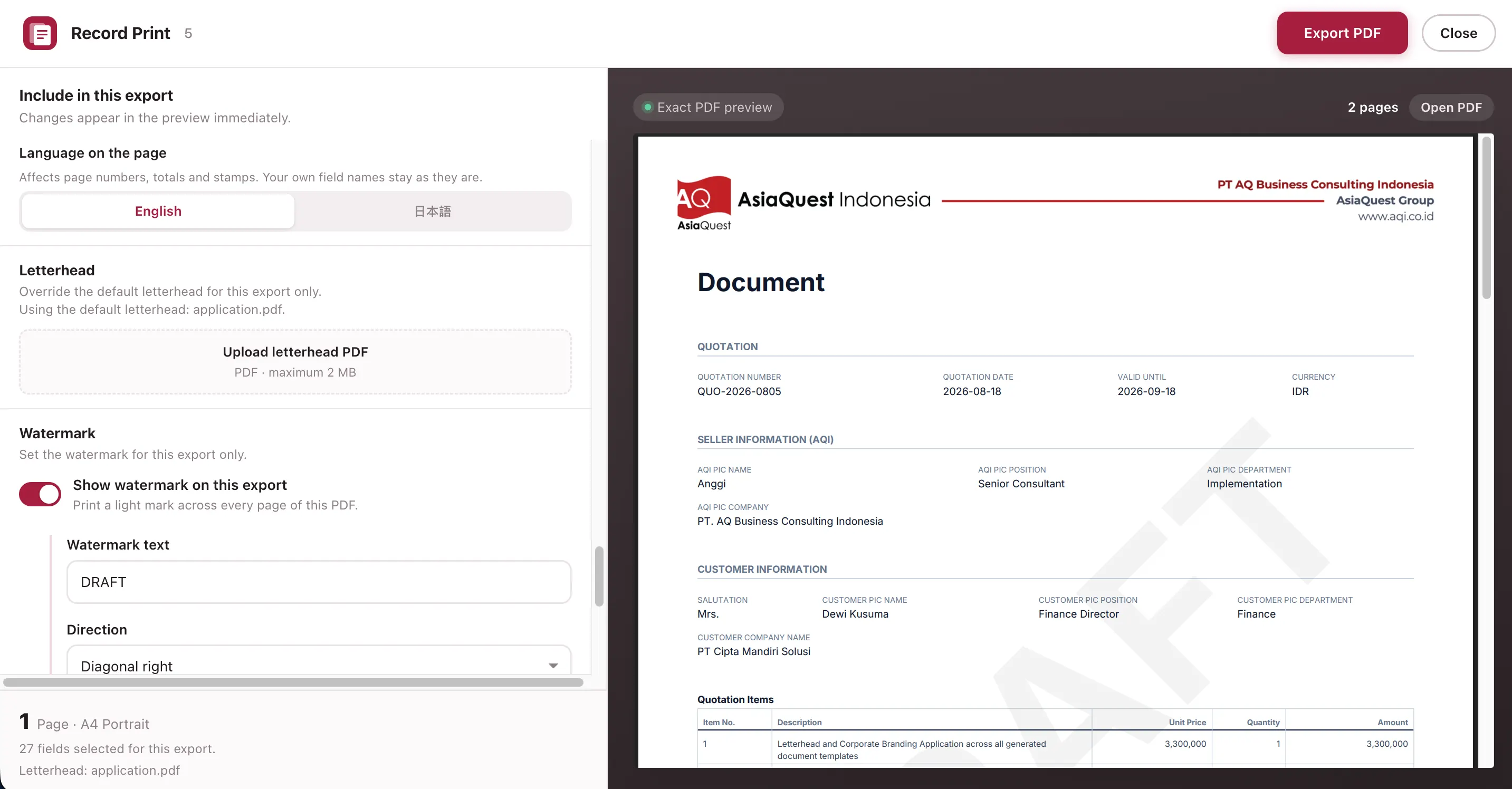
Task: Click quotation number QUO-2026-0805
Action: (739, 391)
